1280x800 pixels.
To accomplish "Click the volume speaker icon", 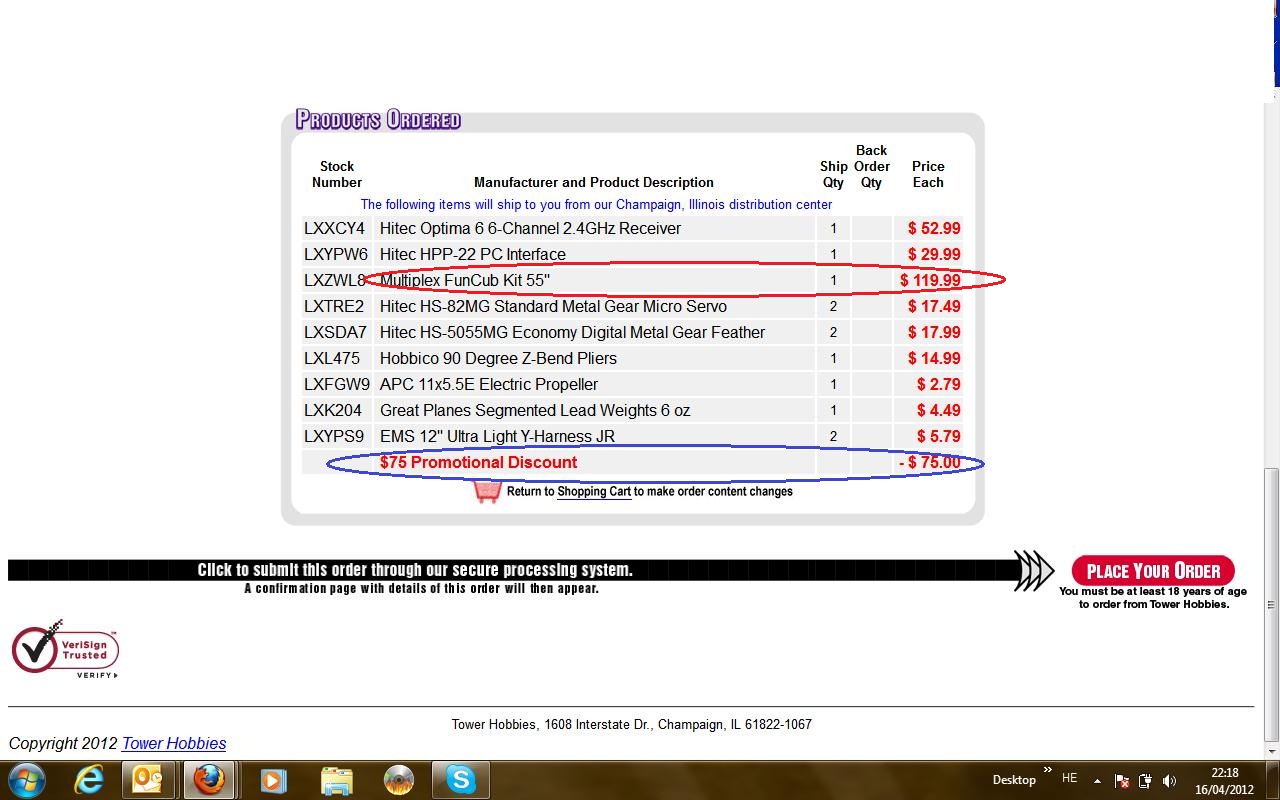I will pyautogui.click(x=1169, y=780).
